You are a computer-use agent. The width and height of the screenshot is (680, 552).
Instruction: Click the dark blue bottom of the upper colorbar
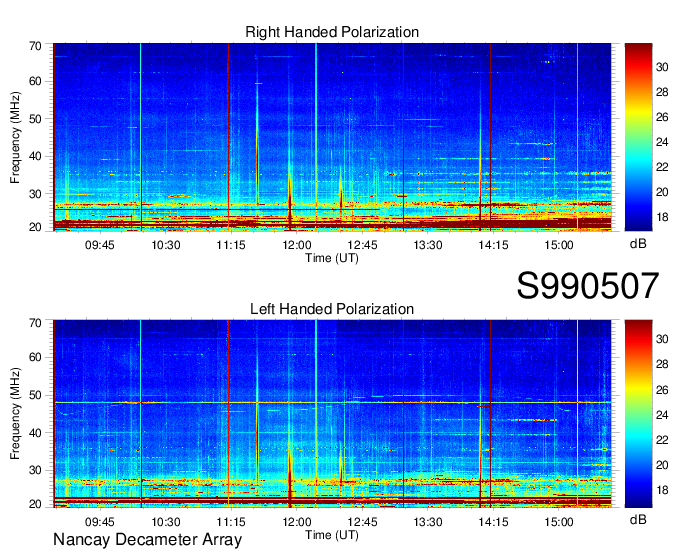click(638, 222)
